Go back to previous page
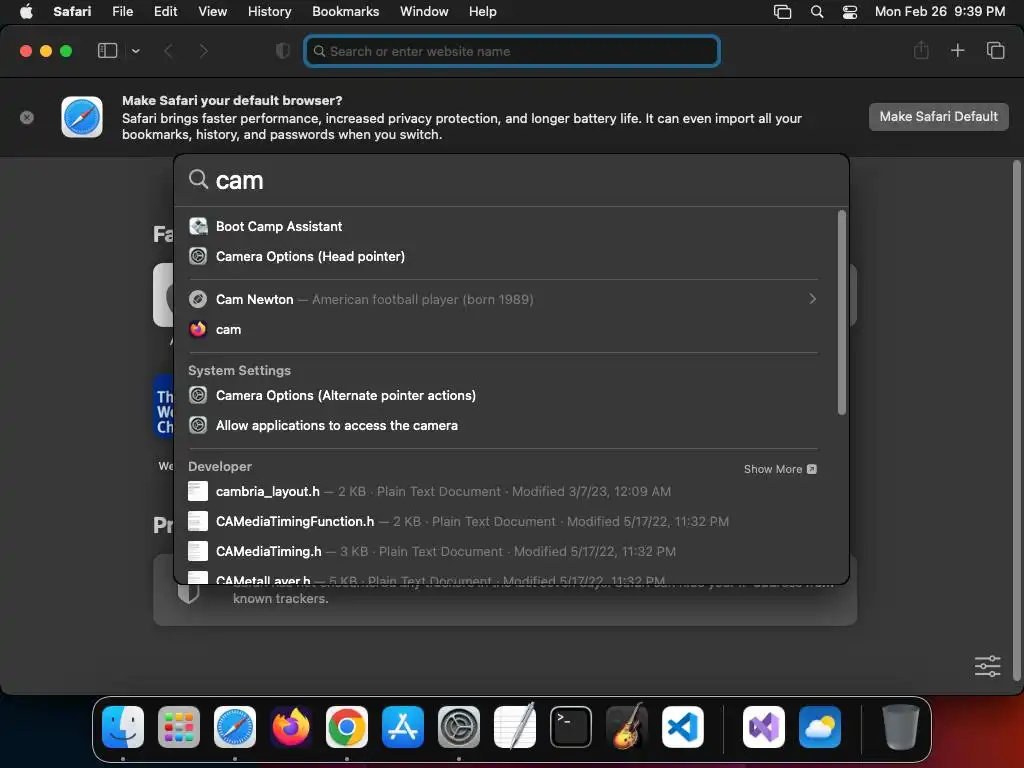Image resolution: width=1024 pixels, height=768 pixels. 168,51
